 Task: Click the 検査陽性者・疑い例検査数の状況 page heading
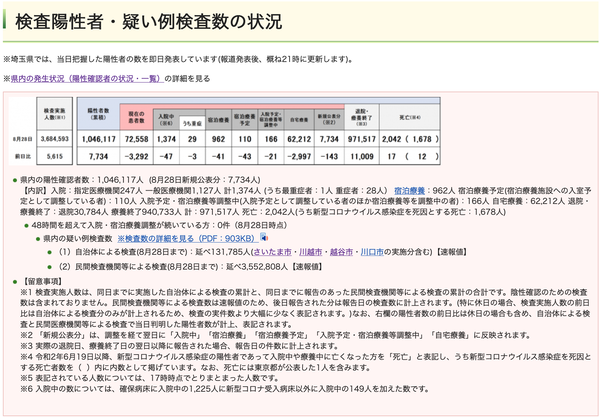coord(148,22)
